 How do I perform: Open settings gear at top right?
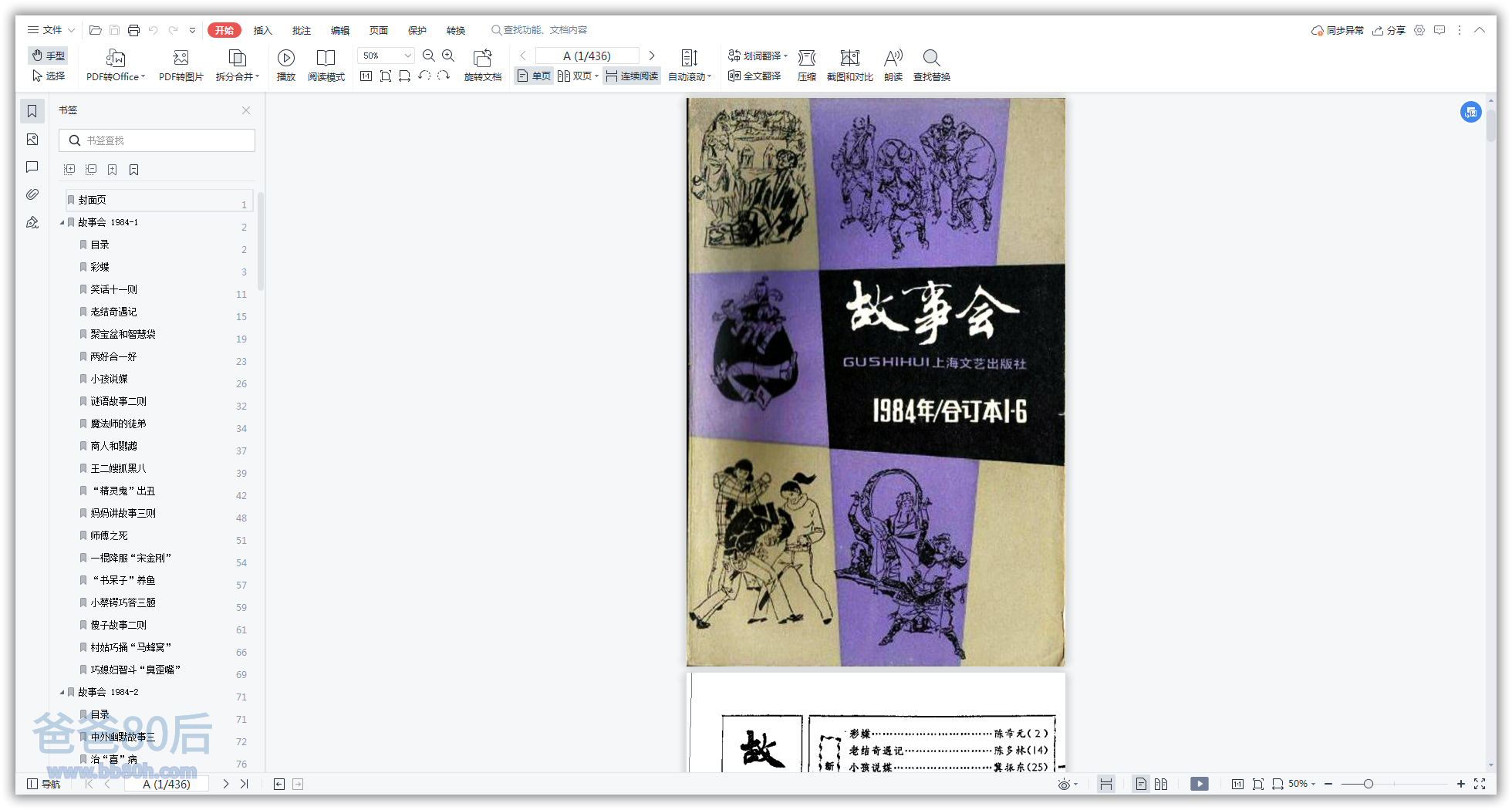pos(1419,30)
